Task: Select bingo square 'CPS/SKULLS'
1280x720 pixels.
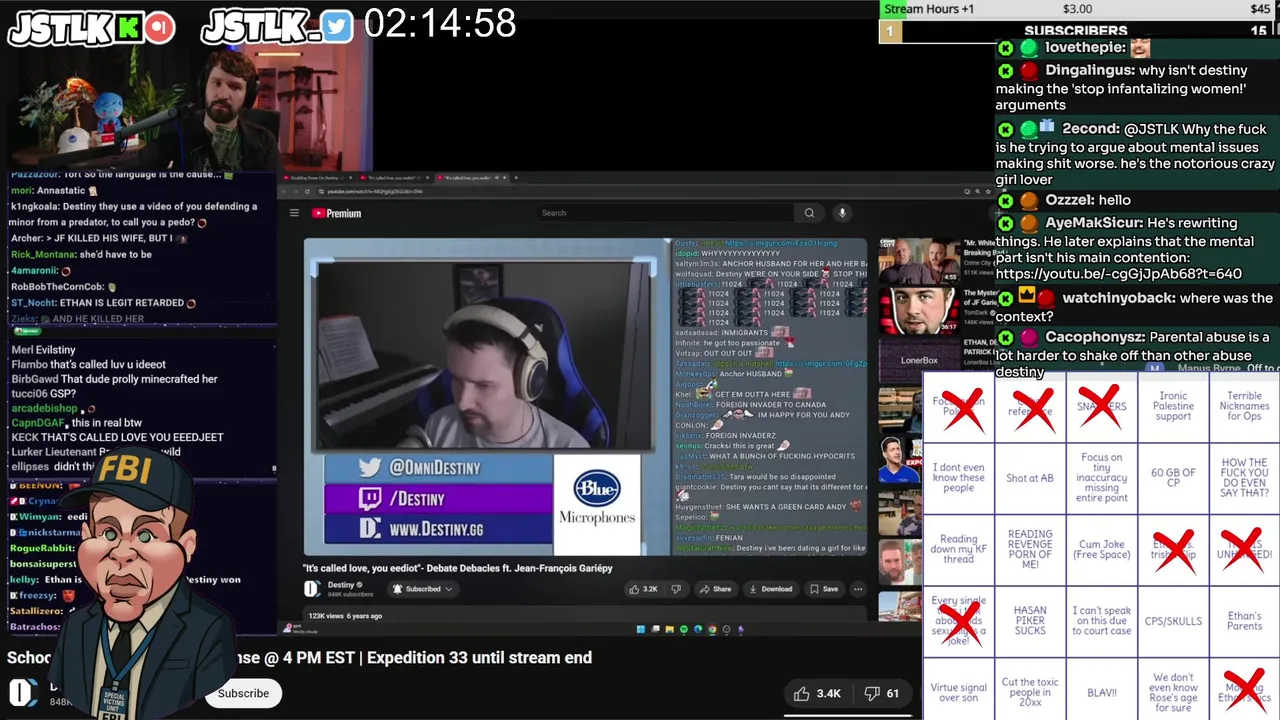Action: click(1173, 621)
